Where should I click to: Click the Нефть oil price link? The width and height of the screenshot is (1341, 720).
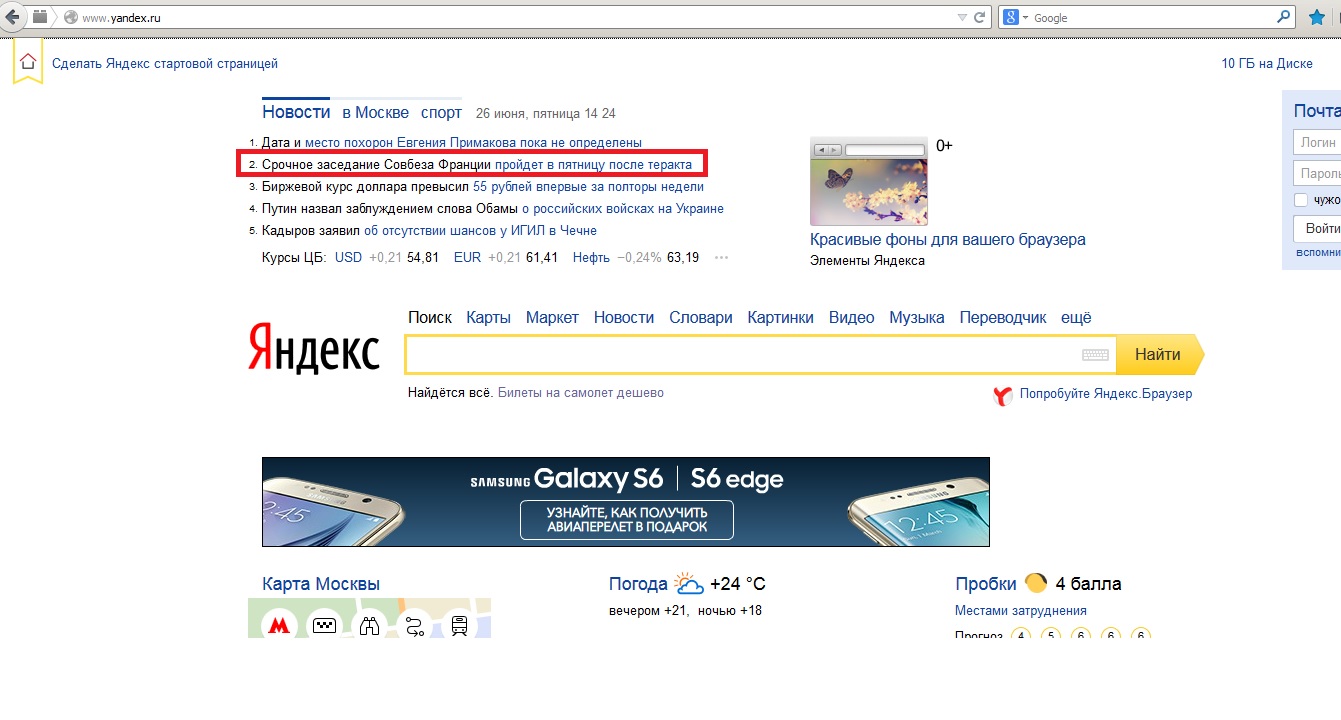click(x=591, y=257)
